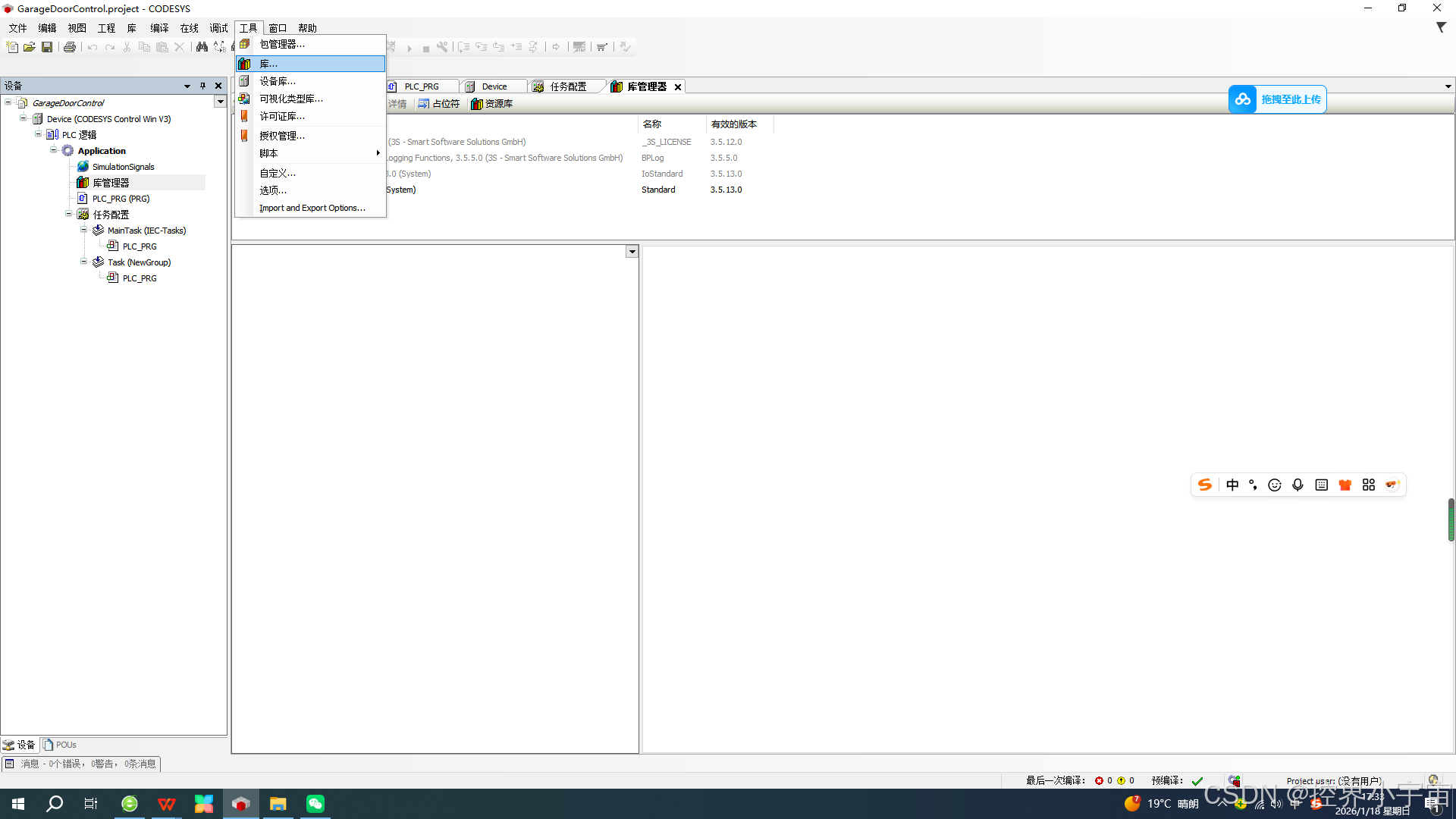Switch to the POUs panel tab
The height and width of the screenshot is (819, 1456).
60,745
